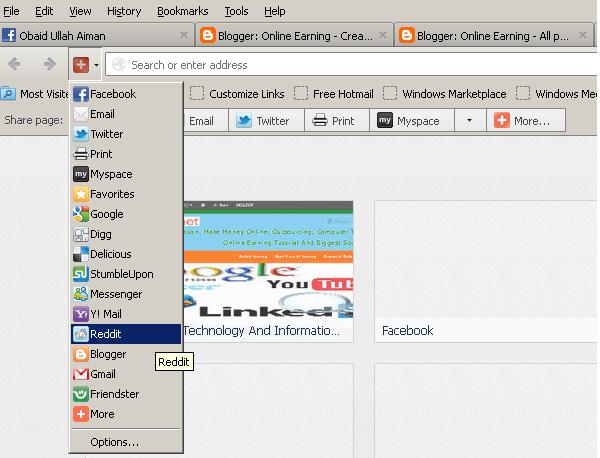Viewport: 600px width, 458px height.
Task: Open the AddThis button dropdown arrow
Action: tap(96, 65)
